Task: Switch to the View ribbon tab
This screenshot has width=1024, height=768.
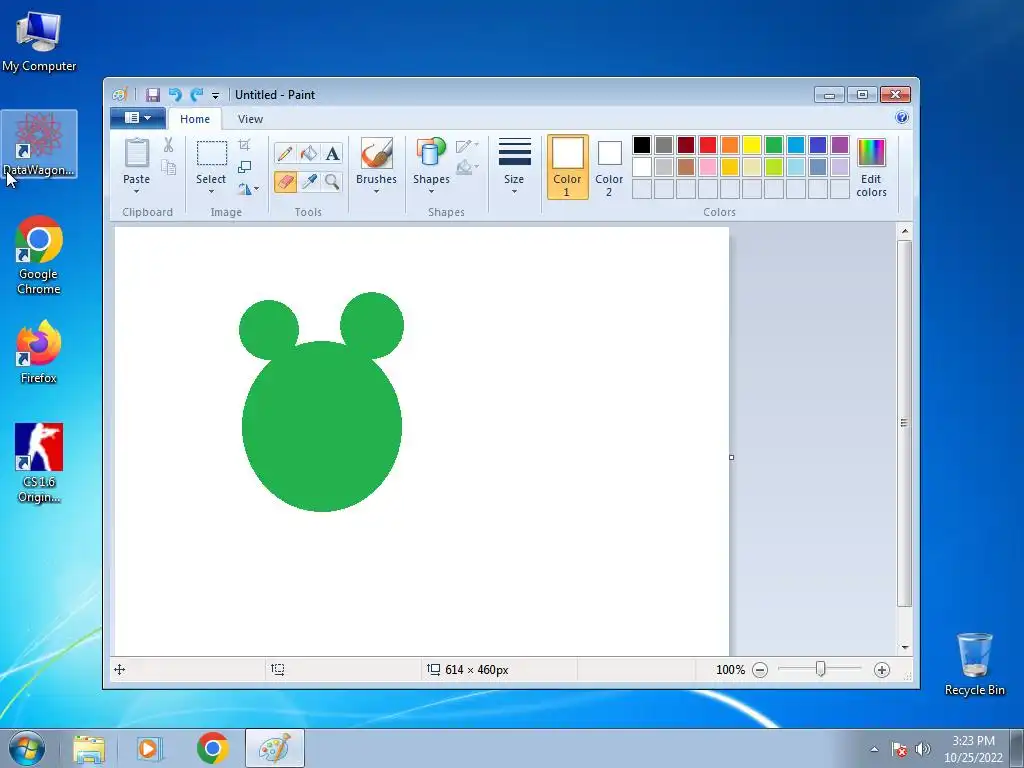Action: [x=250, y=119]
